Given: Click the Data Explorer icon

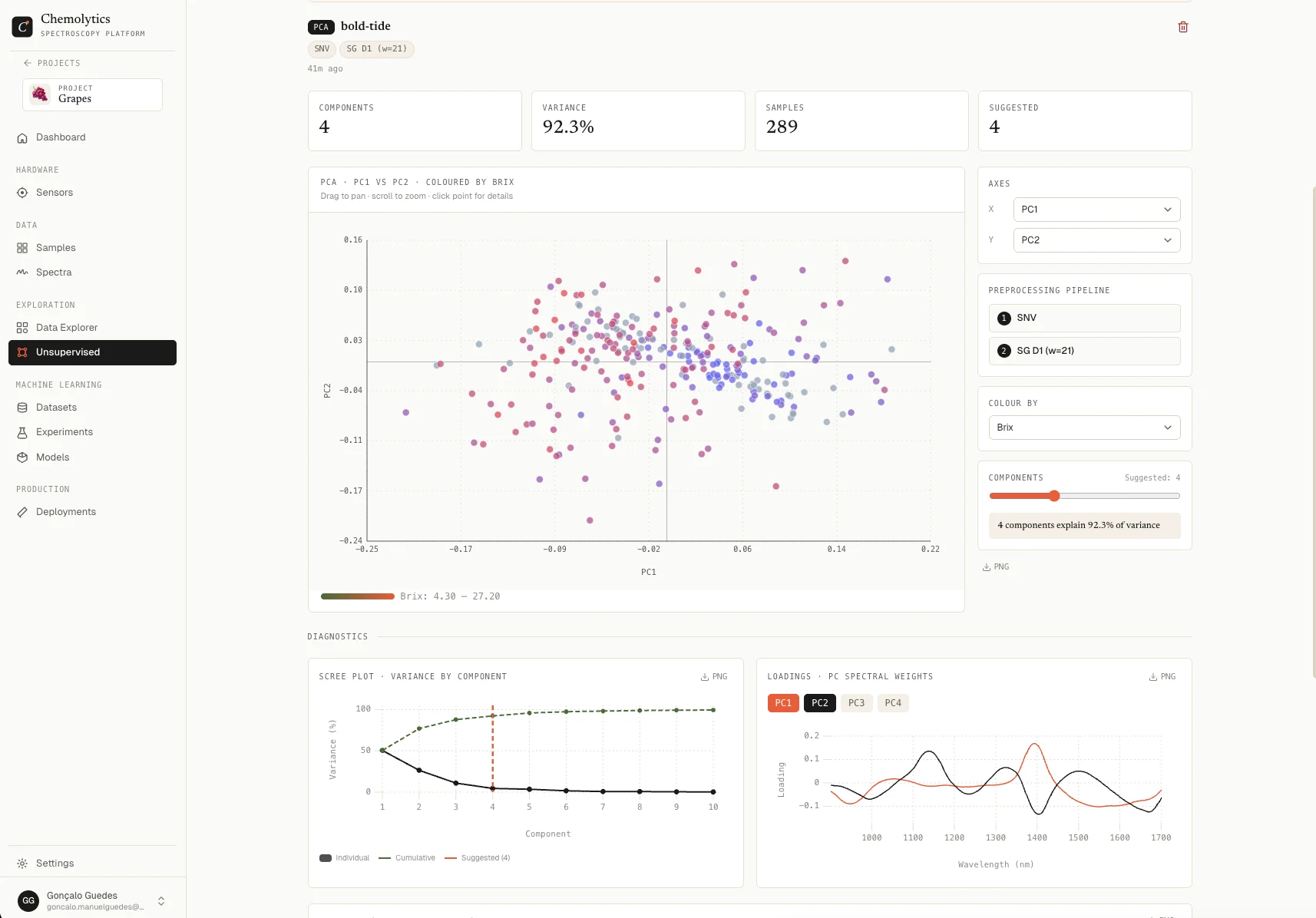Looking at the screenshot, I should pyautogui.click(x=22, y=328).
